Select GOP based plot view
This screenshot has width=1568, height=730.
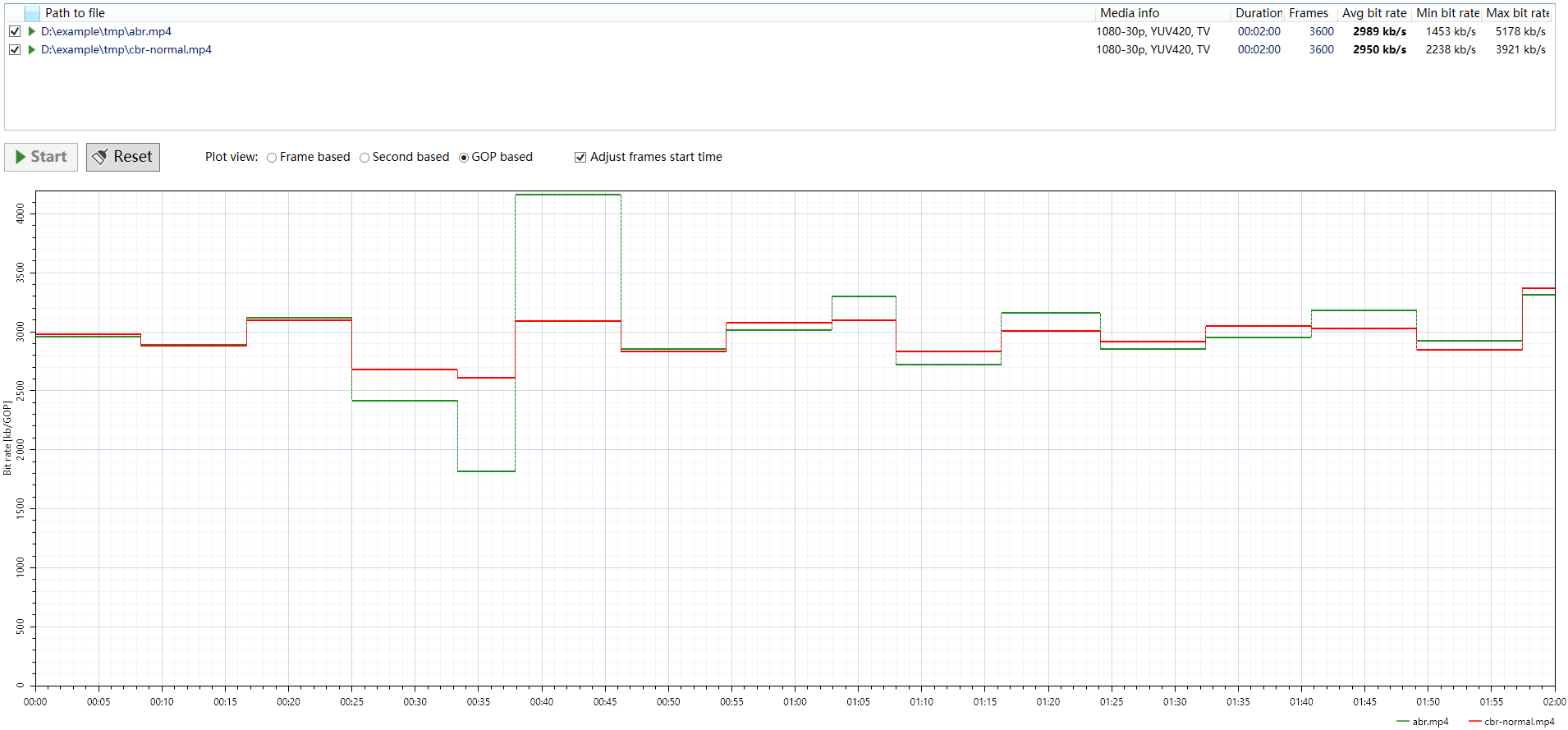point(496,157)
